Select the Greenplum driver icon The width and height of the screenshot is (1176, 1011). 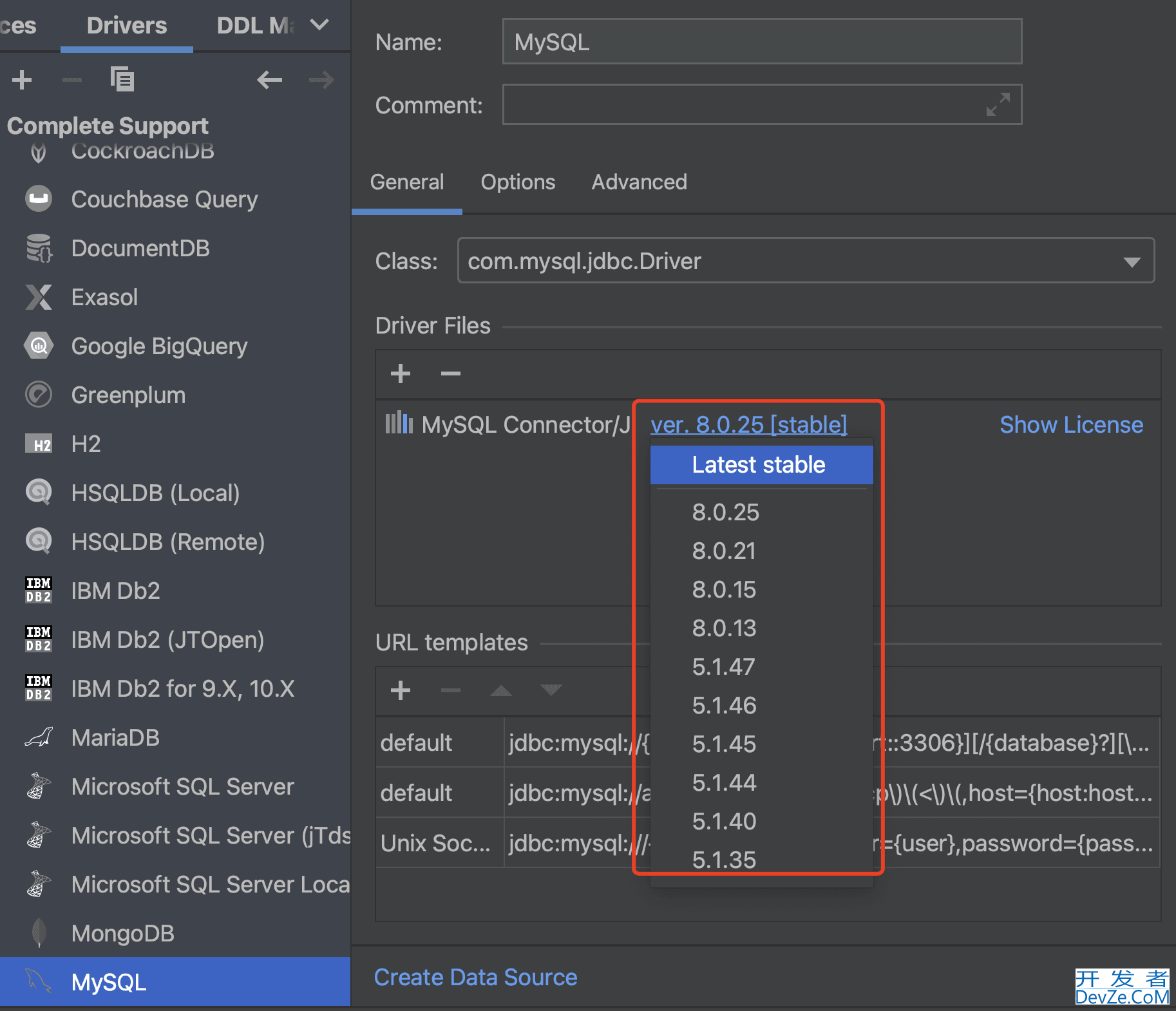(39, 395)
